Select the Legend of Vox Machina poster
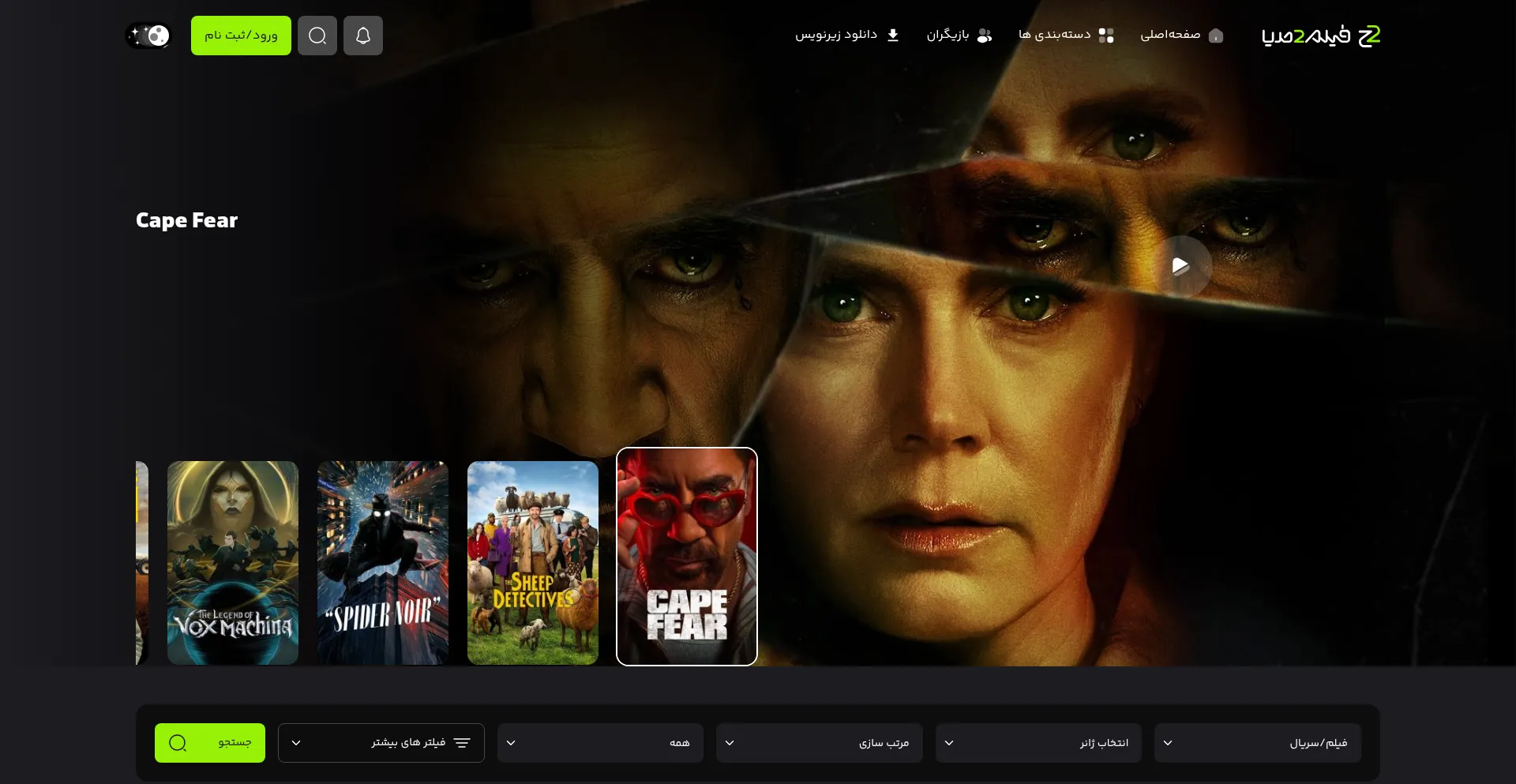The width and height of the screenshot is (1516, 784). tap(233, 563)
